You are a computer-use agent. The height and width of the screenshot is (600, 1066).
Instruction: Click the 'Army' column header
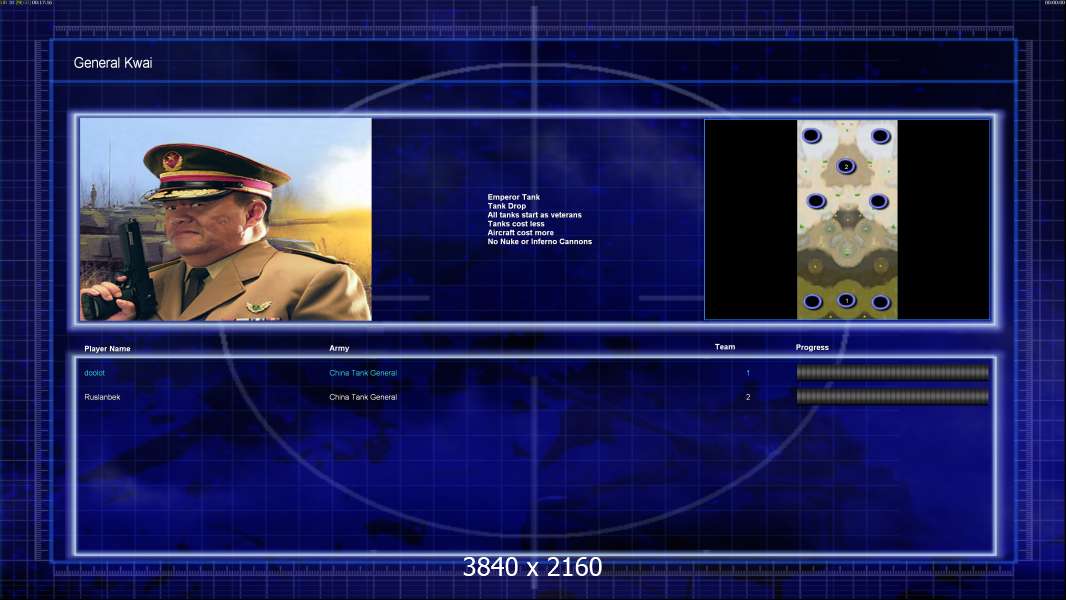[339, 348]
